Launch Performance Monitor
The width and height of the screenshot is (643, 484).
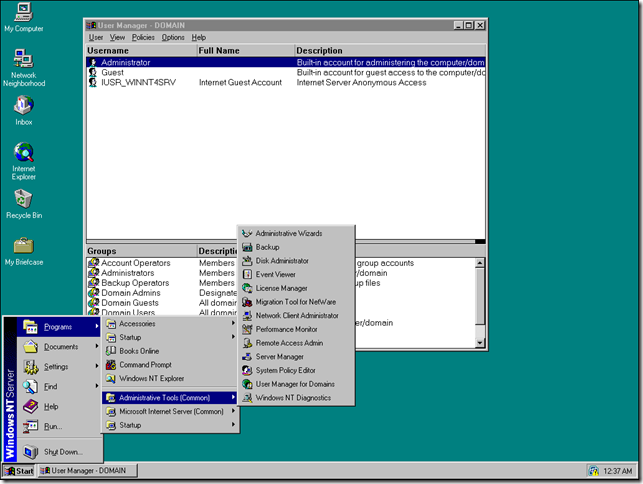coord(296,329)
